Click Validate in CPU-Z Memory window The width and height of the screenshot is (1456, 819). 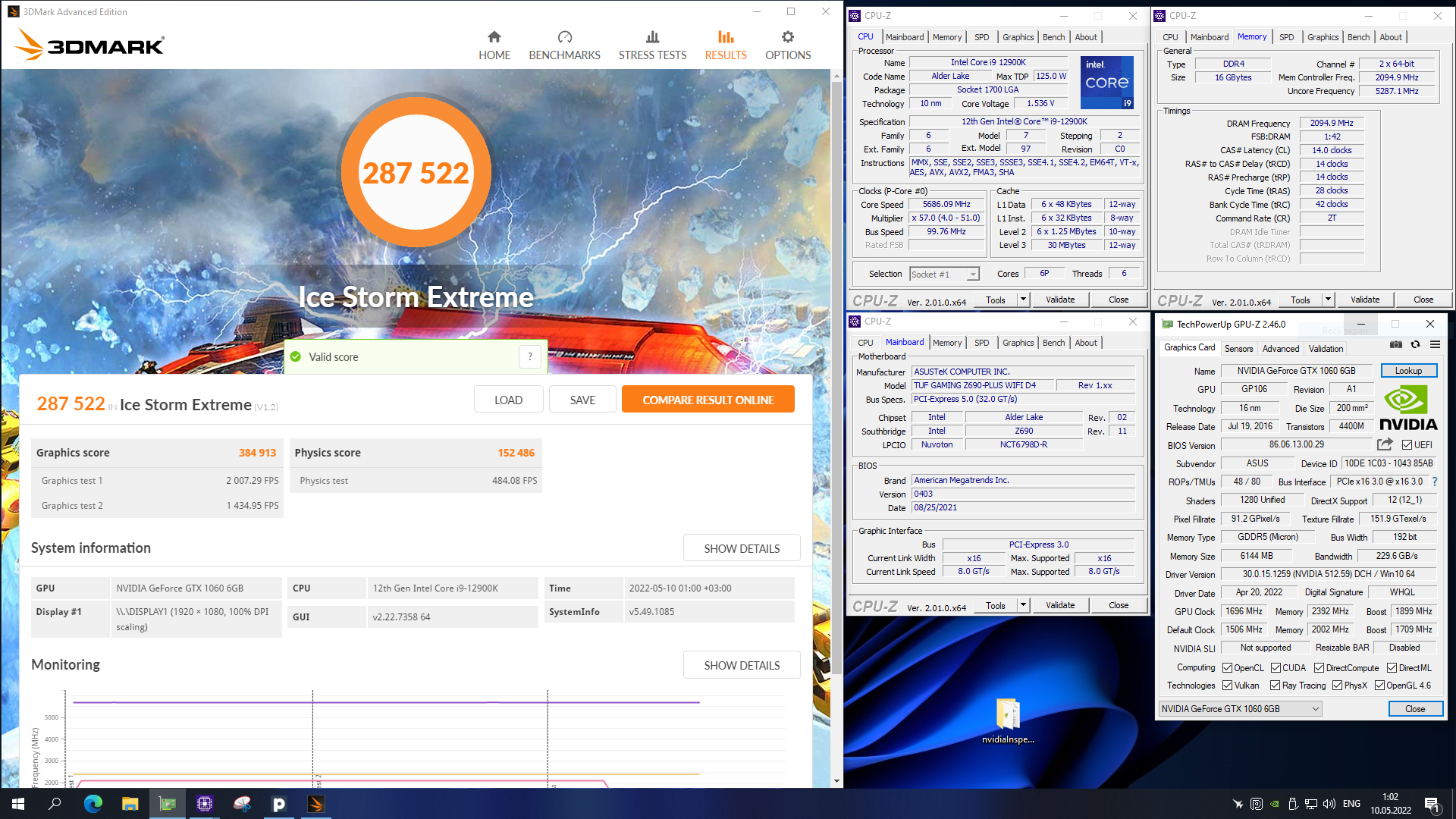tap(1365, 300)
